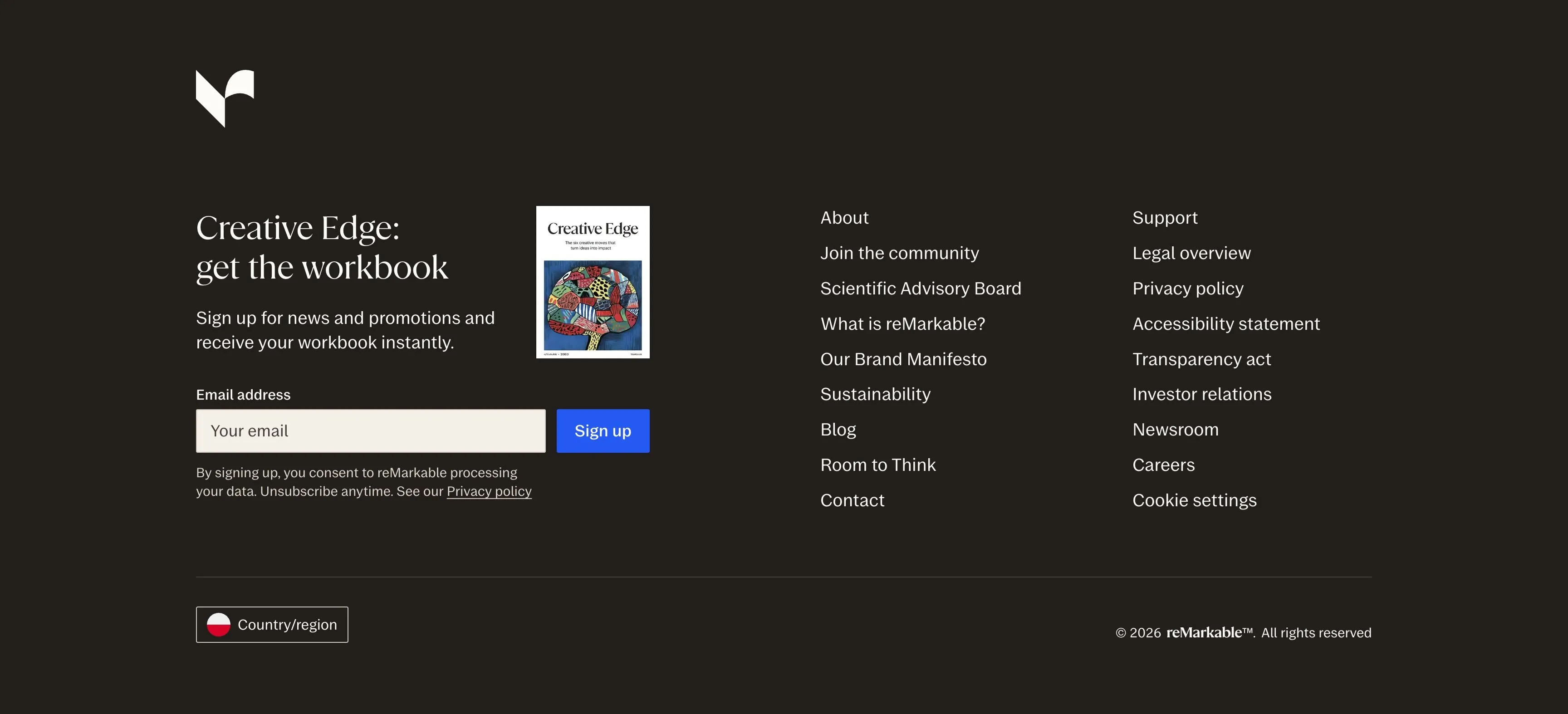Open Cookie settings
This screenshot has width=1568, height=714.
point(1194,500)
